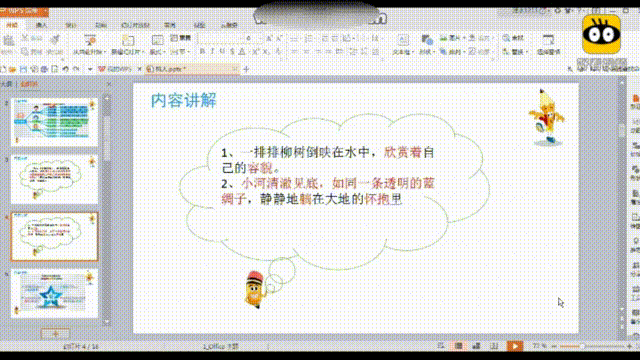Start slideshow with orange play button
Image resolution: width=640 pixels, height=360 pixels.
click(515, 346)
